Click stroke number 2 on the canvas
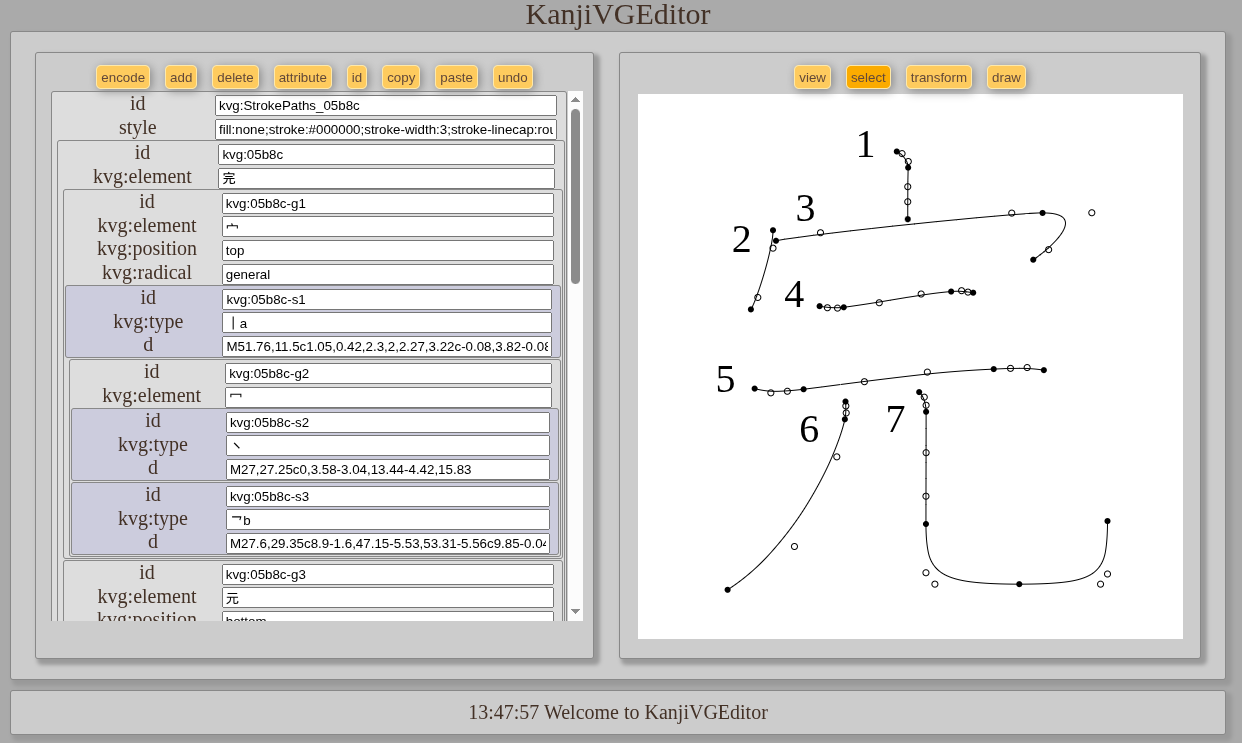Screen dimensions: 1242x743 [x=741, y=239]
